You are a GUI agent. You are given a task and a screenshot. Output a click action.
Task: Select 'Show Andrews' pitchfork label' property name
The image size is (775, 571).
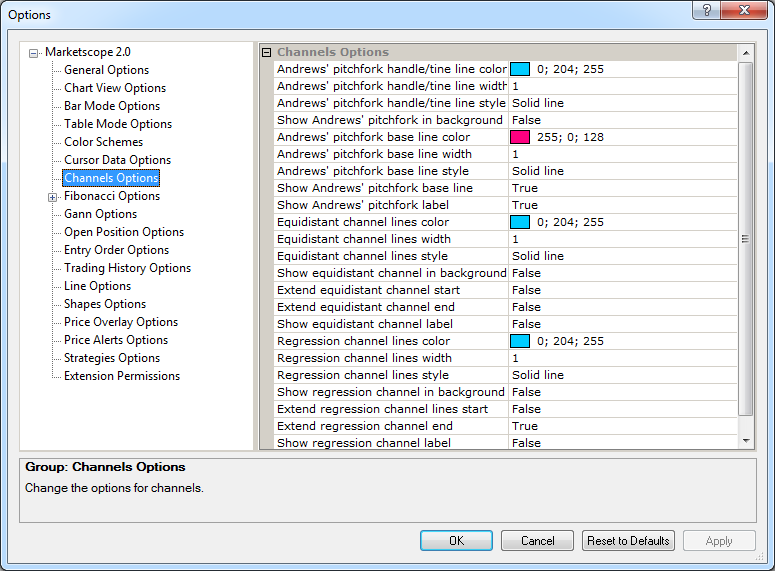[363, 205]
